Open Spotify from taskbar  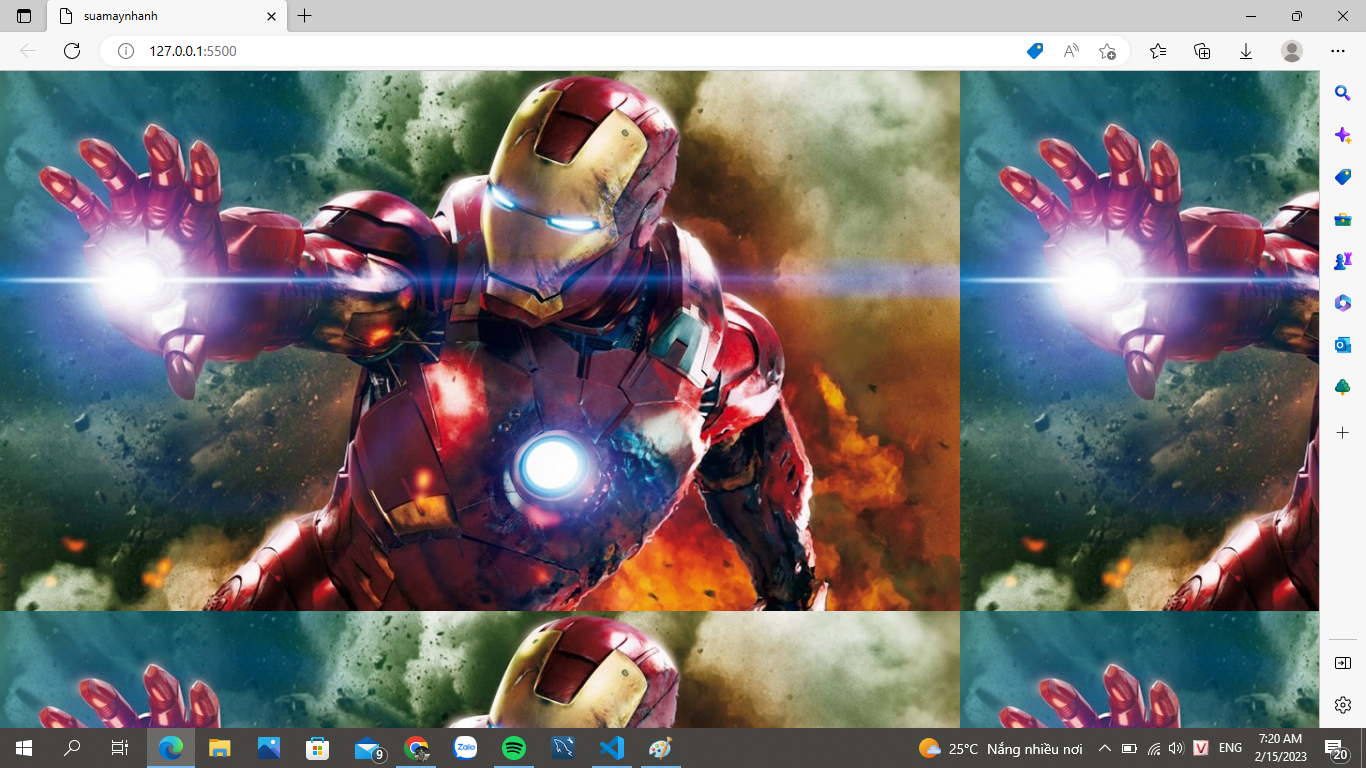[x=514, y=748]
